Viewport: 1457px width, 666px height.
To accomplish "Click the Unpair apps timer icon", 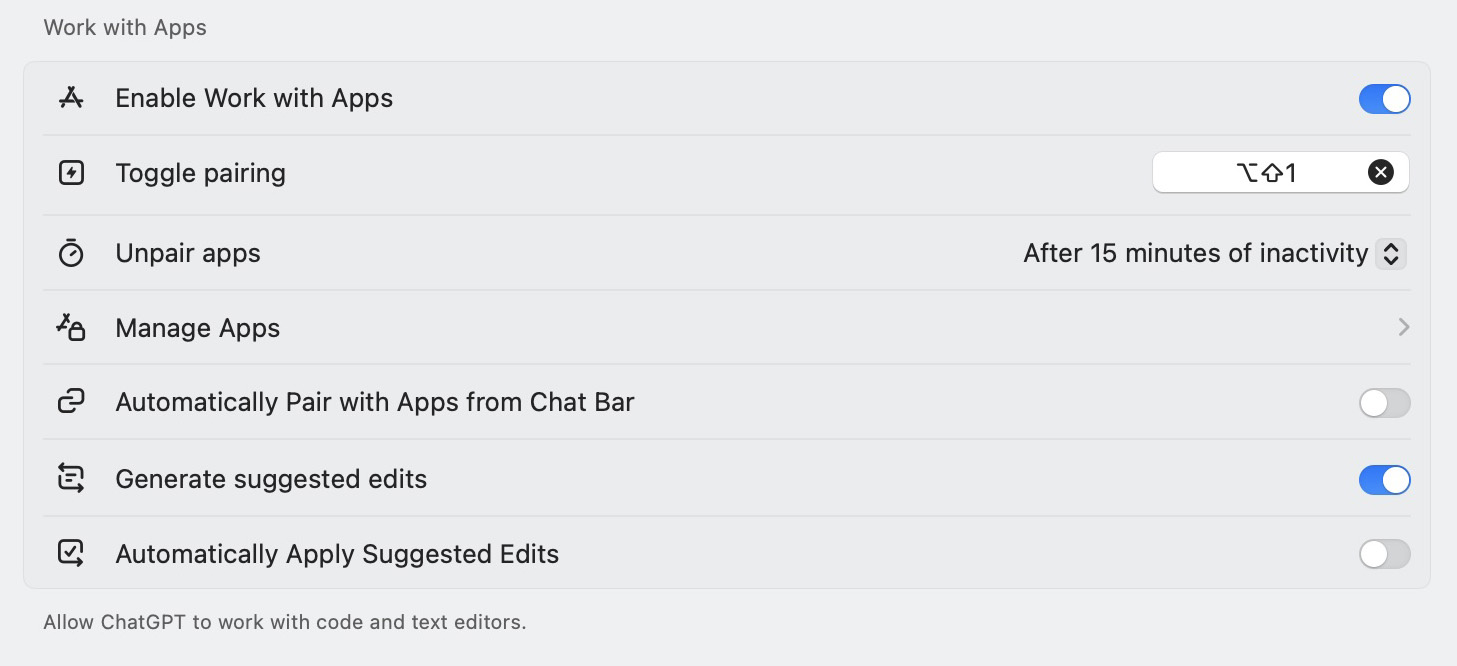I will [71, 253].
